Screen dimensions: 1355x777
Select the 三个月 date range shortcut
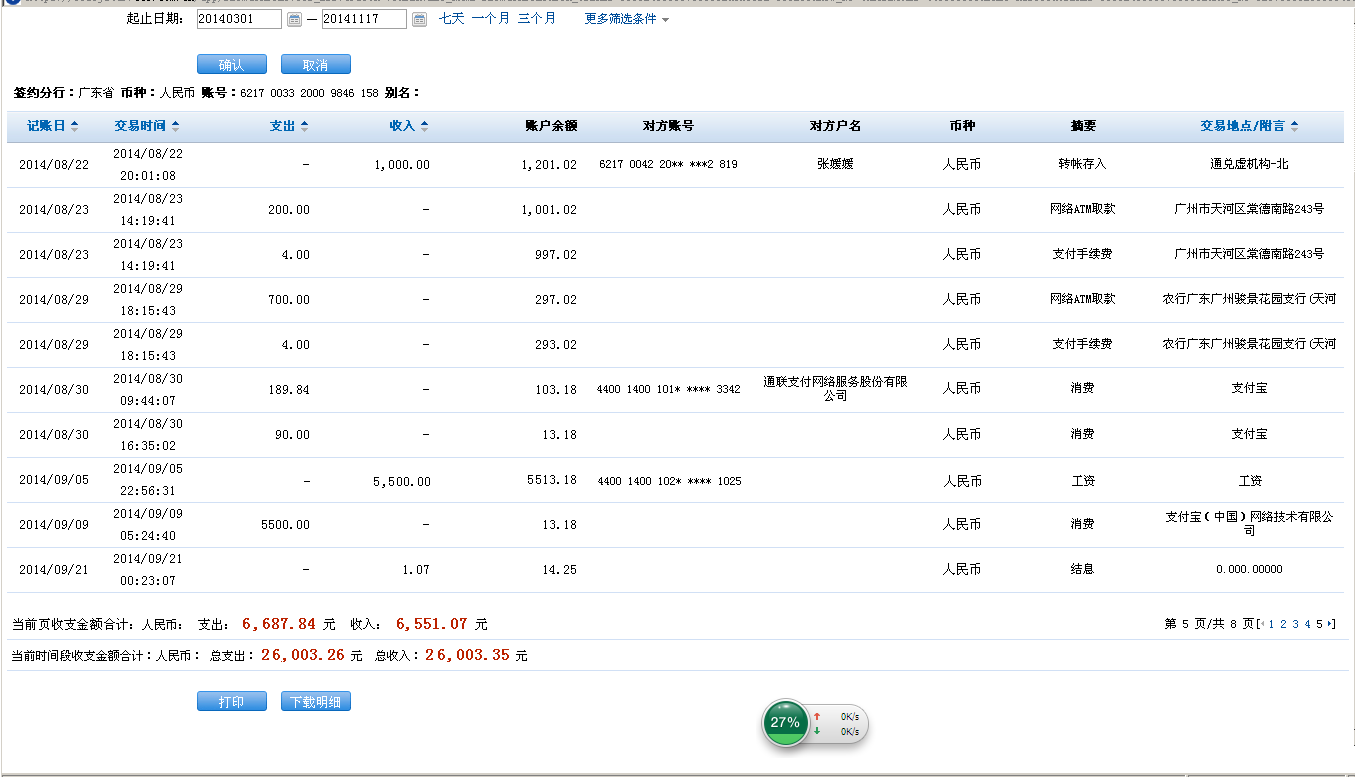pyautogui.click(x=536, y=19)
